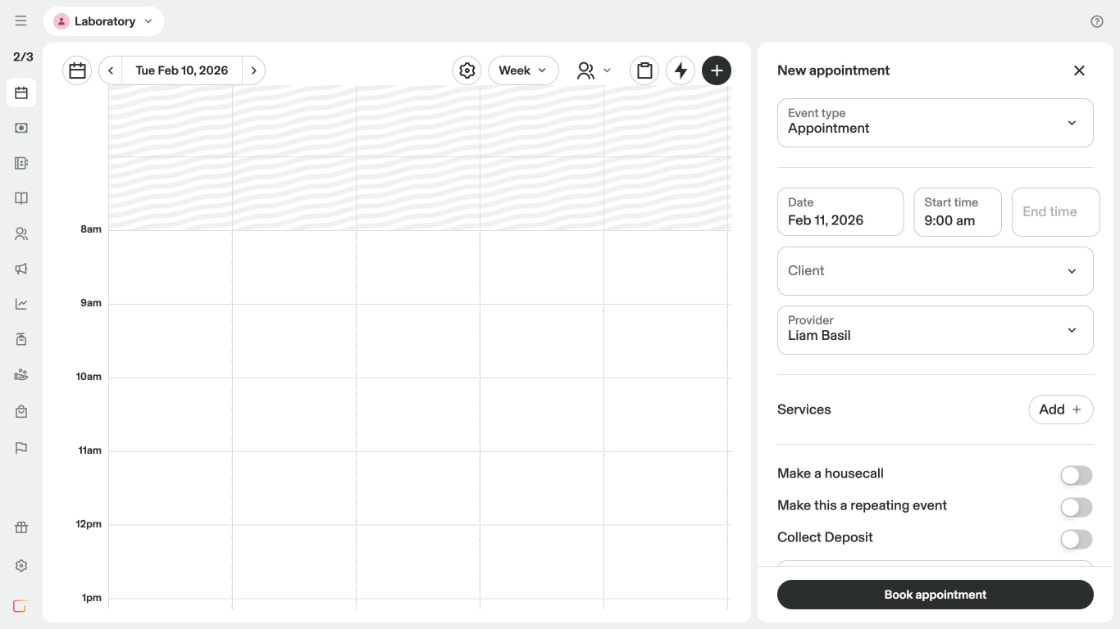The width and height of the screenshot is (1120, 629).
Task: Go to the next week
Action: 254,71
